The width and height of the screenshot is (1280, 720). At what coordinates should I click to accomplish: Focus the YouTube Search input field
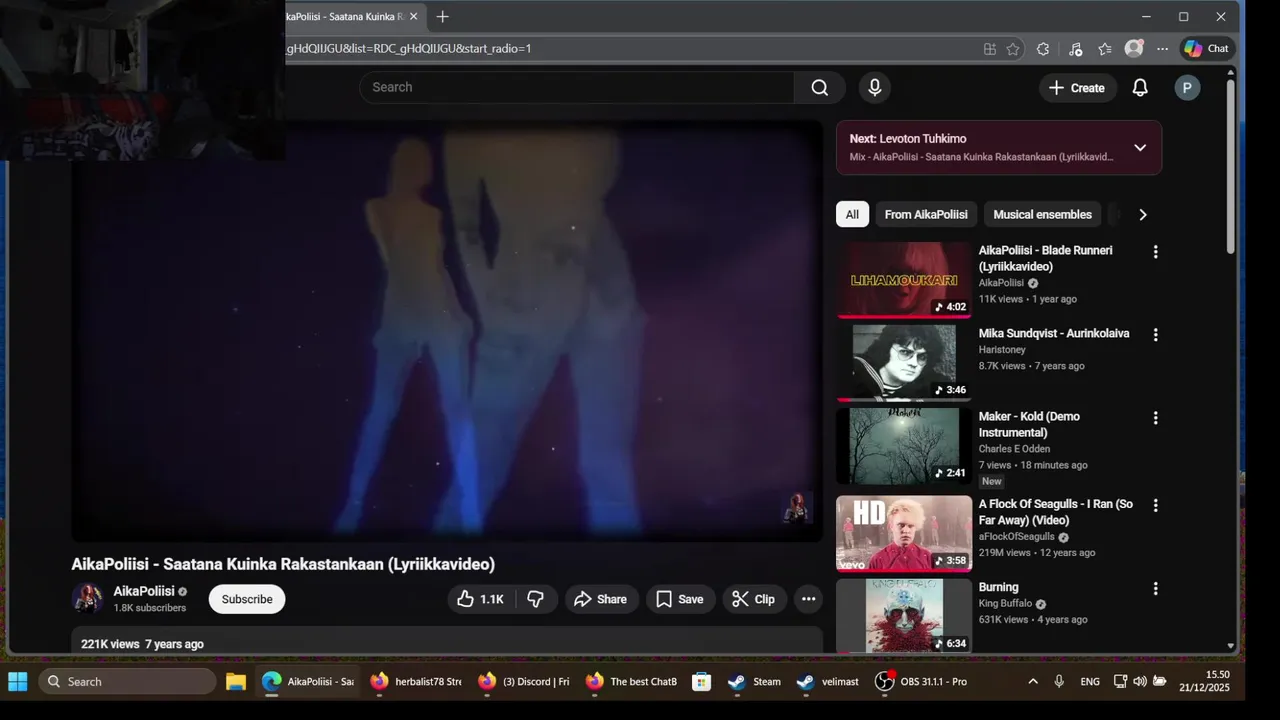[x=577, y=87]
